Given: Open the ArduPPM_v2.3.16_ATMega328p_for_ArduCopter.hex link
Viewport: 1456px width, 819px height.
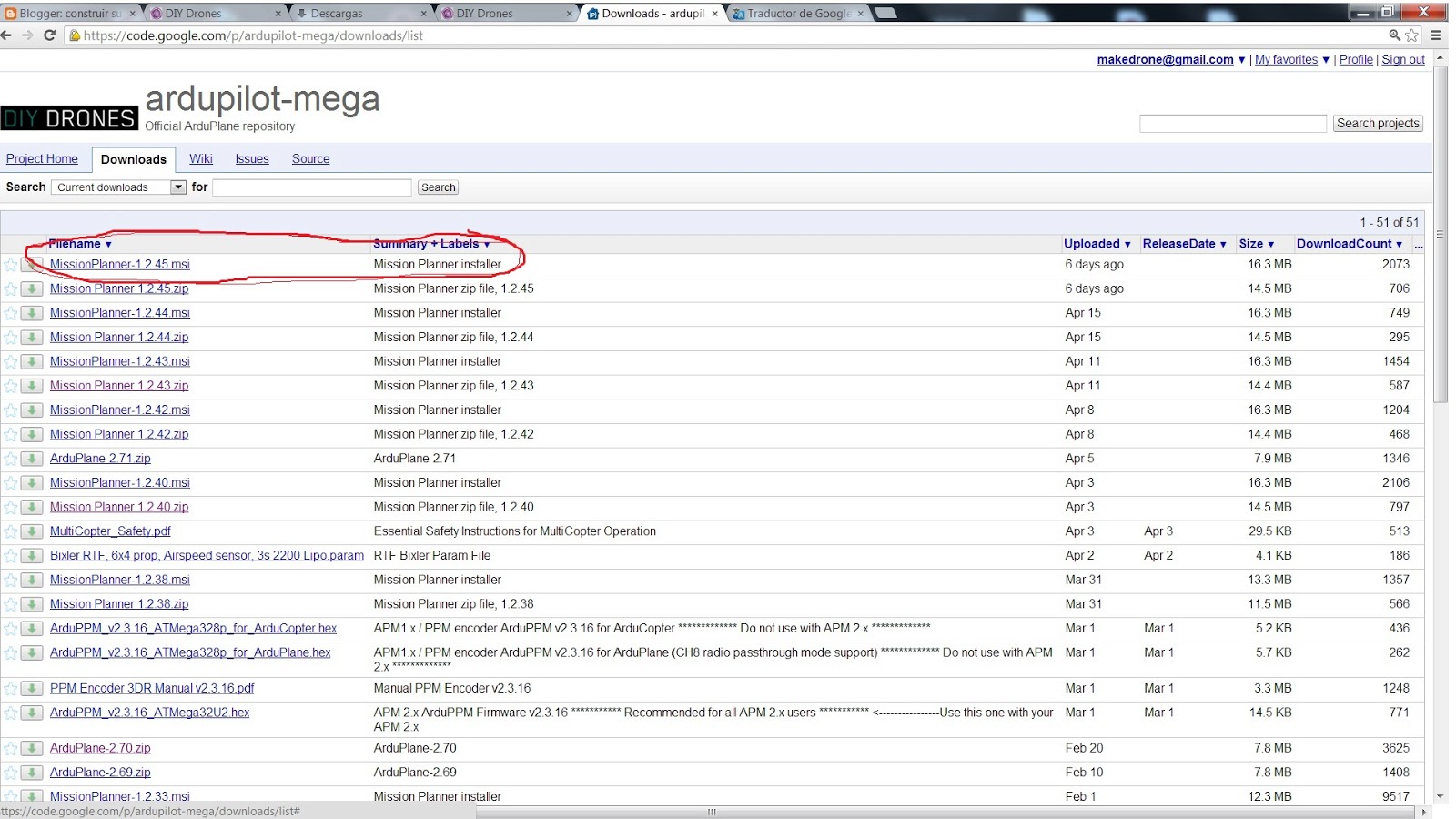Looking at the screenshot, I should pyautogui.click(x=193, y=629).
